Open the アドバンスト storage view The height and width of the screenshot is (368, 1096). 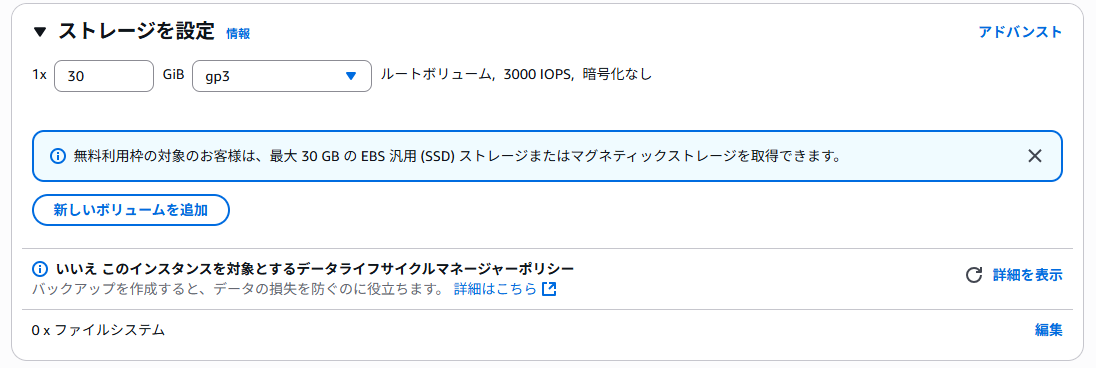click(1020, 31)
